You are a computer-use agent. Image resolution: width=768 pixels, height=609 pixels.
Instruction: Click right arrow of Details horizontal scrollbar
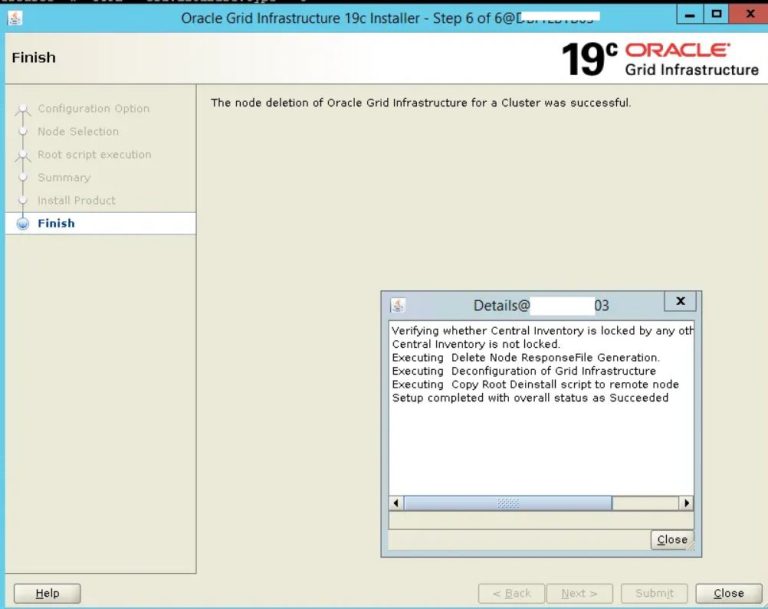coord(686,503)
